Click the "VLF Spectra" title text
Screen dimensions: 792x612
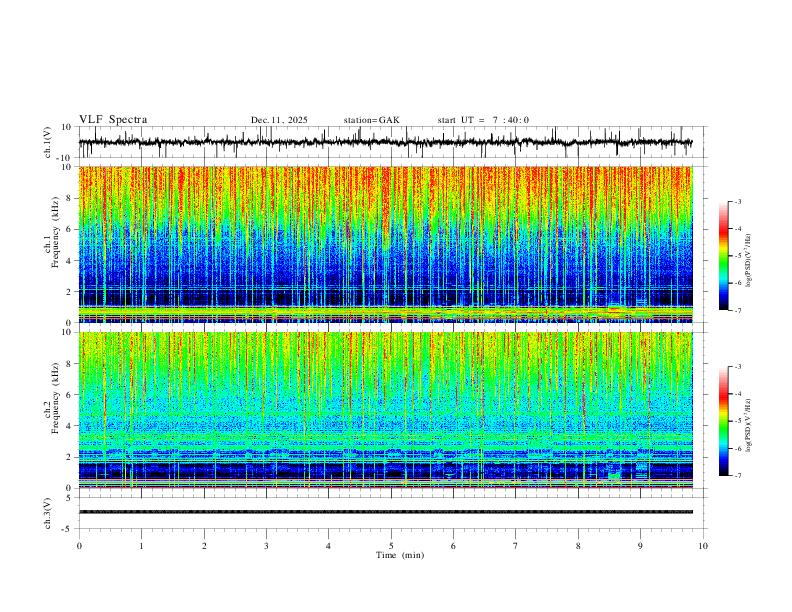[x=113, y=120]
